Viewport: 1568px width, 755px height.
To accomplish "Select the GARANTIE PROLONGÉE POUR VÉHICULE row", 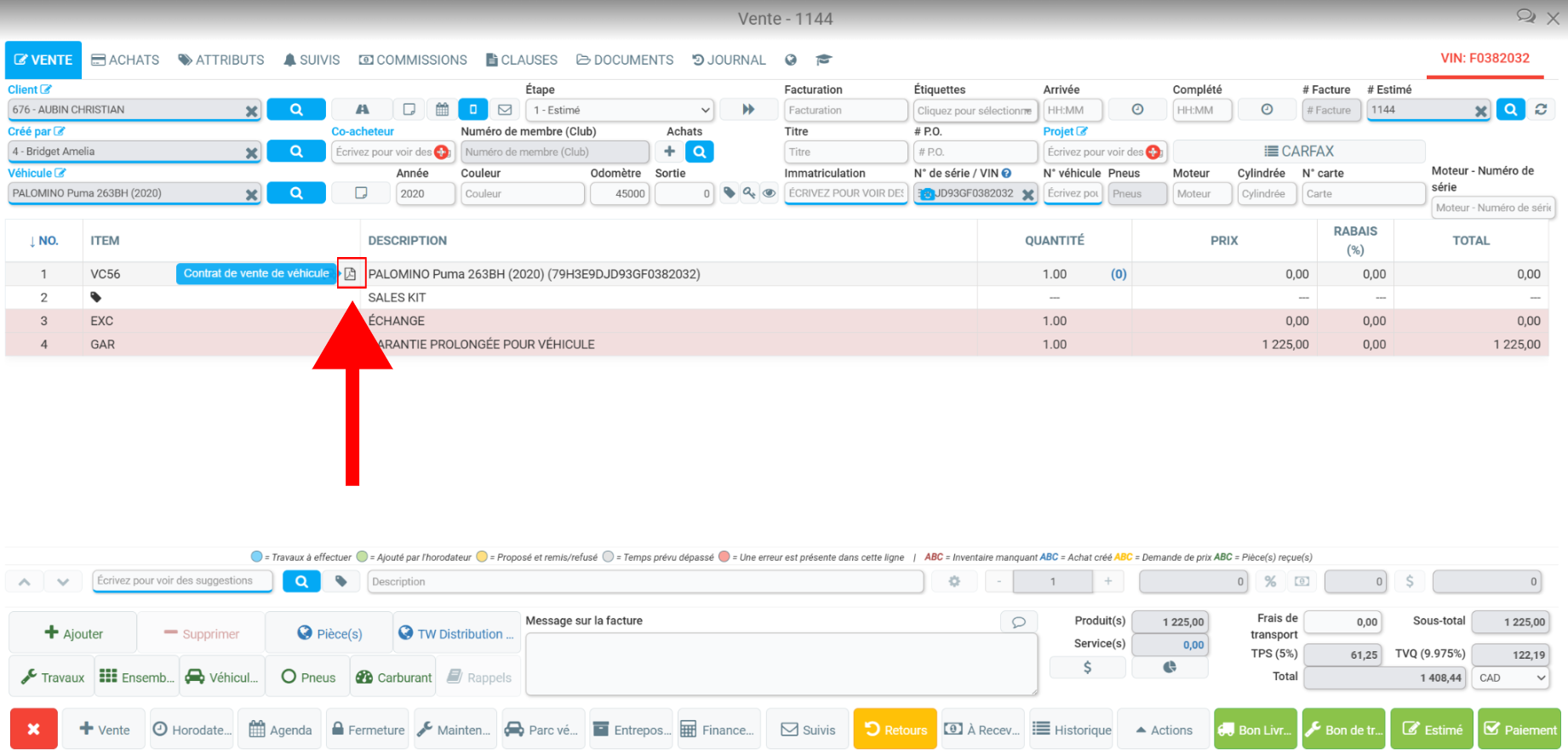I will [x=776, y=345].
